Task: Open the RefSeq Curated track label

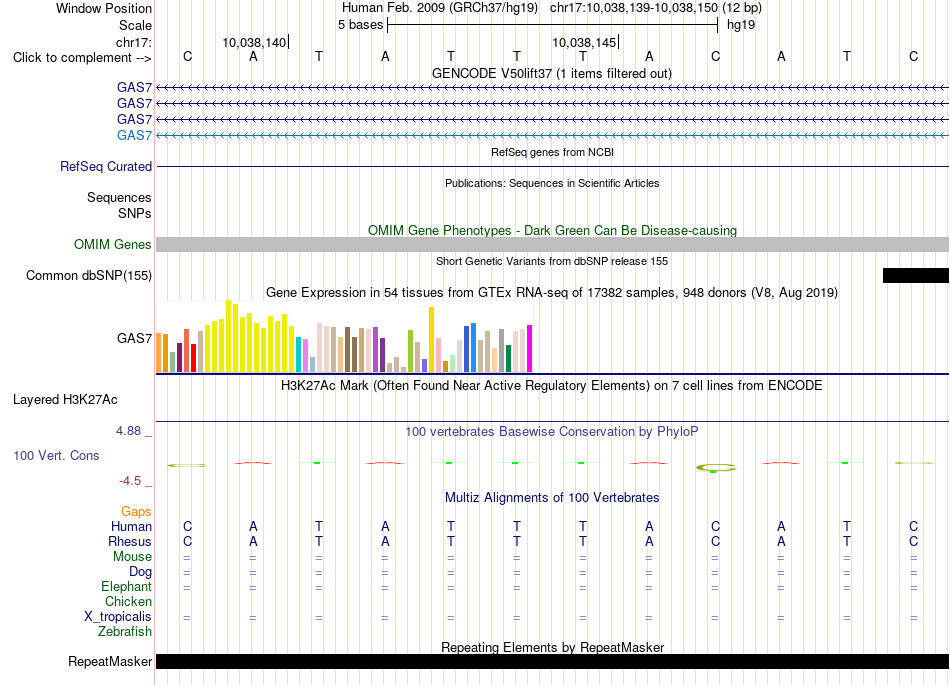Action: click(x=105, y=167)
